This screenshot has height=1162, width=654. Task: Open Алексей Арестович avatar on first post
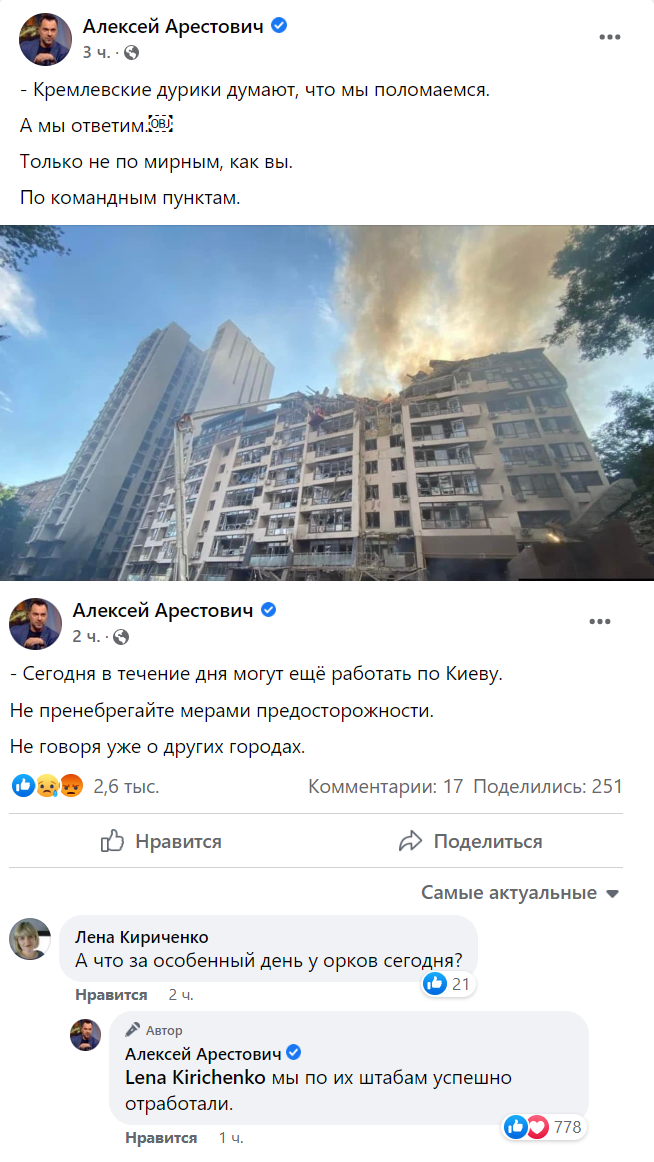[45, 39]
